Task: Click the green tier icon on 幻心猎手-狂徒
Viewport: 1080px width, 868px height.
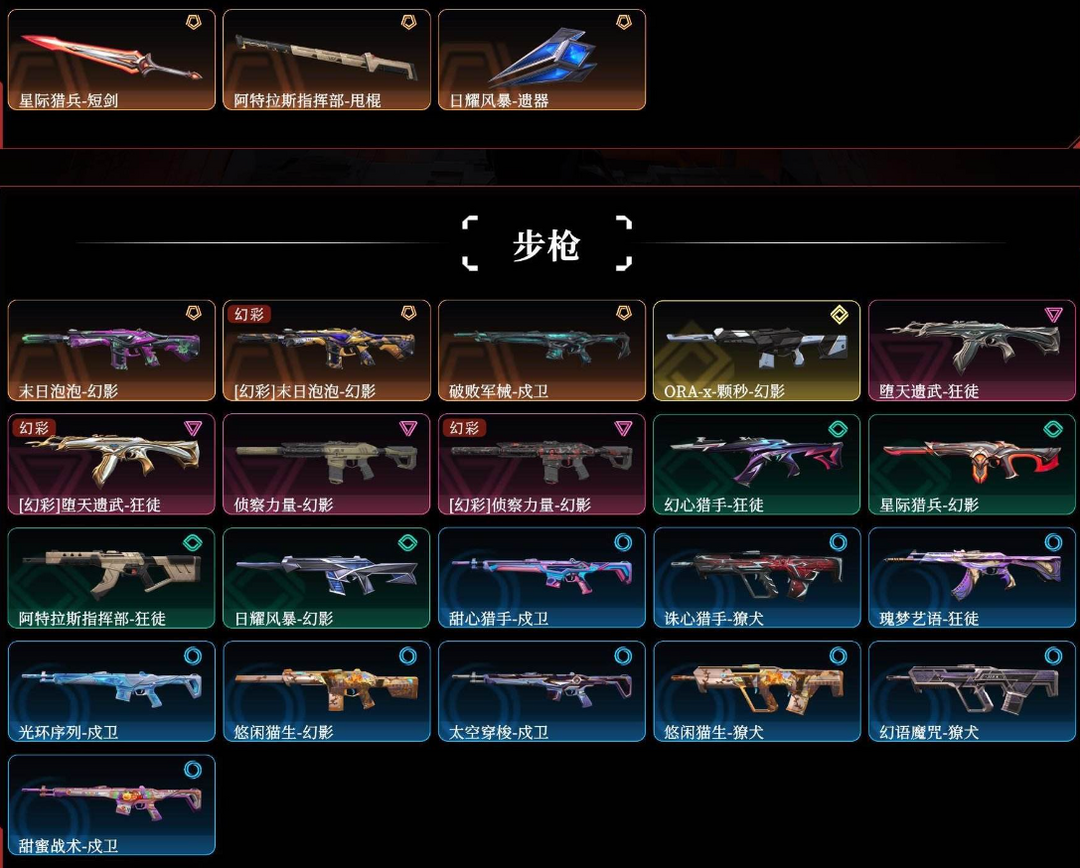Action: [x=838, y=429]
